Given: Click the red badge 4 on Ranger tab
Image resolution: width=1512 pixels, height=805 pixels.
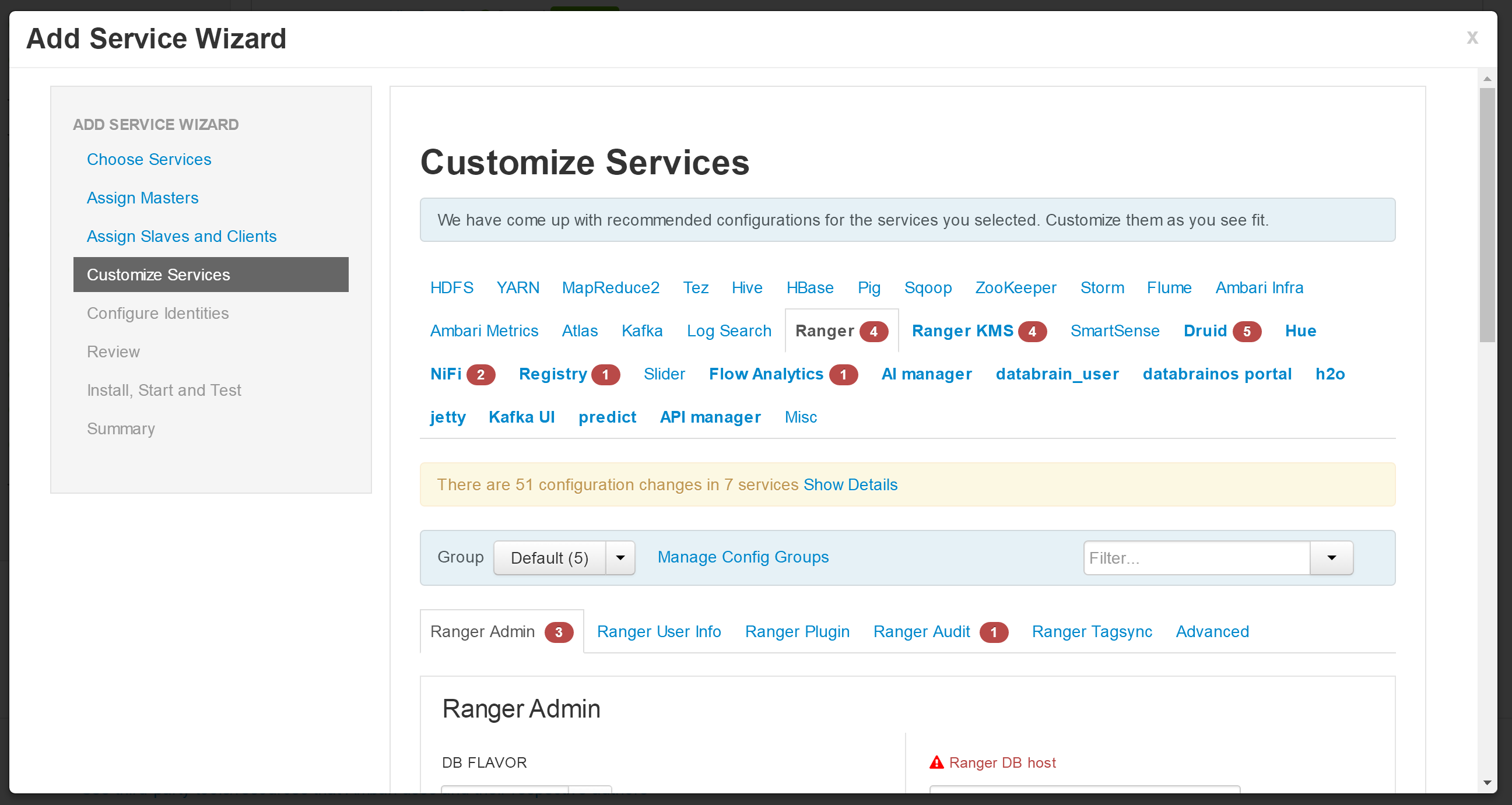Looking at the screenshot, I should point(873,332).
